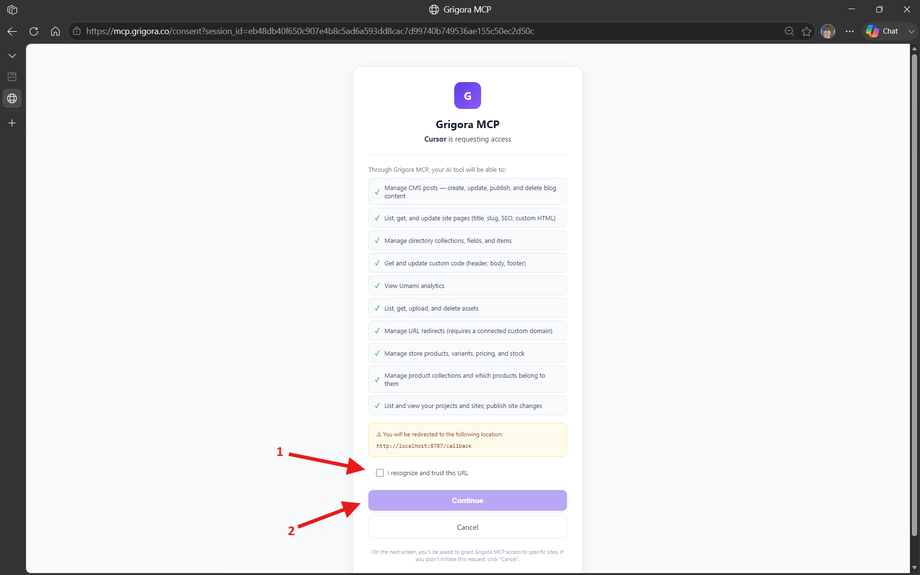Expand the sidebar chevron-down icon

[x=12, y=56]
